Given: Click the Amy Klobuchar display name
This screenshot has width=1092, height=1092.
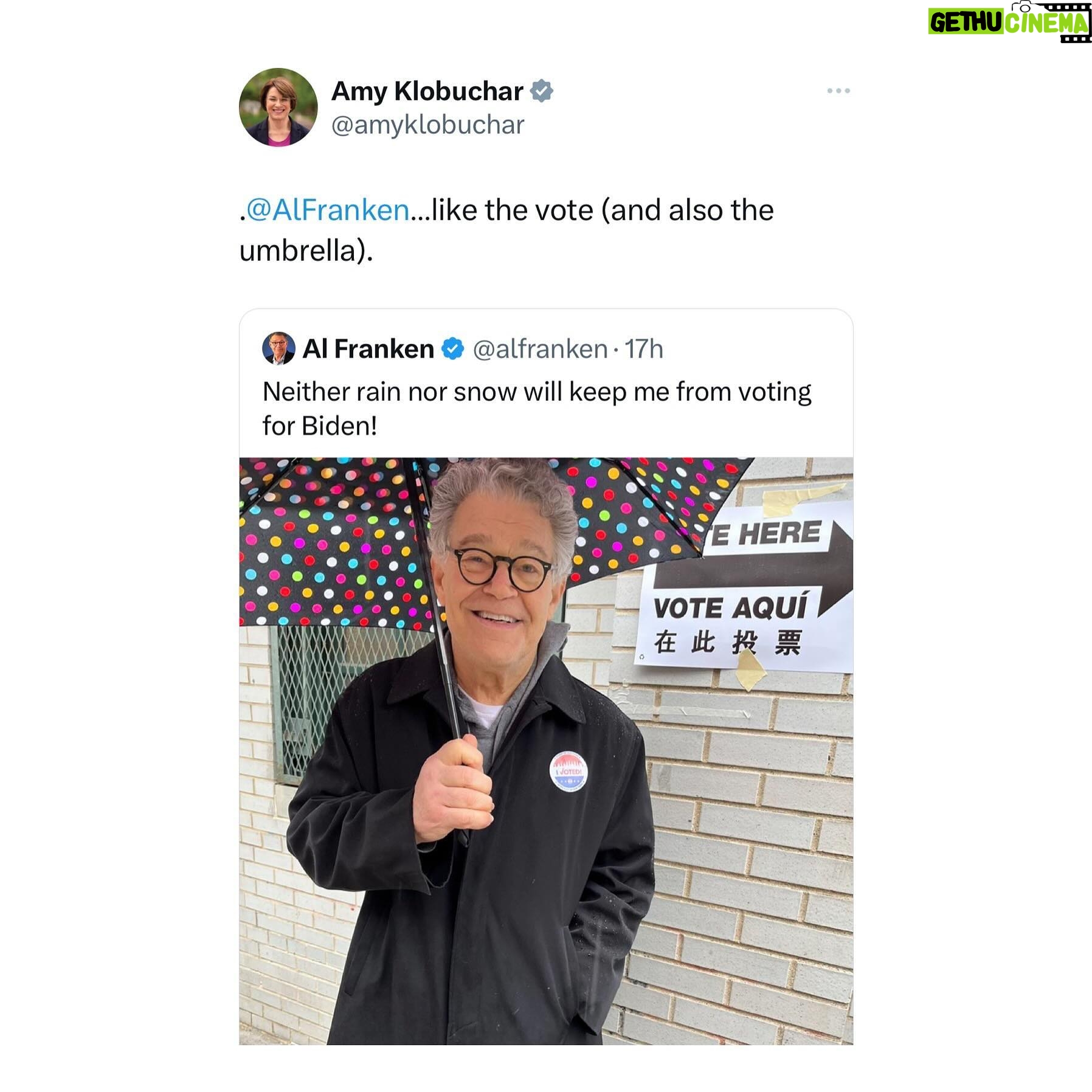Looking at the screenshot, I should [427, 91].
